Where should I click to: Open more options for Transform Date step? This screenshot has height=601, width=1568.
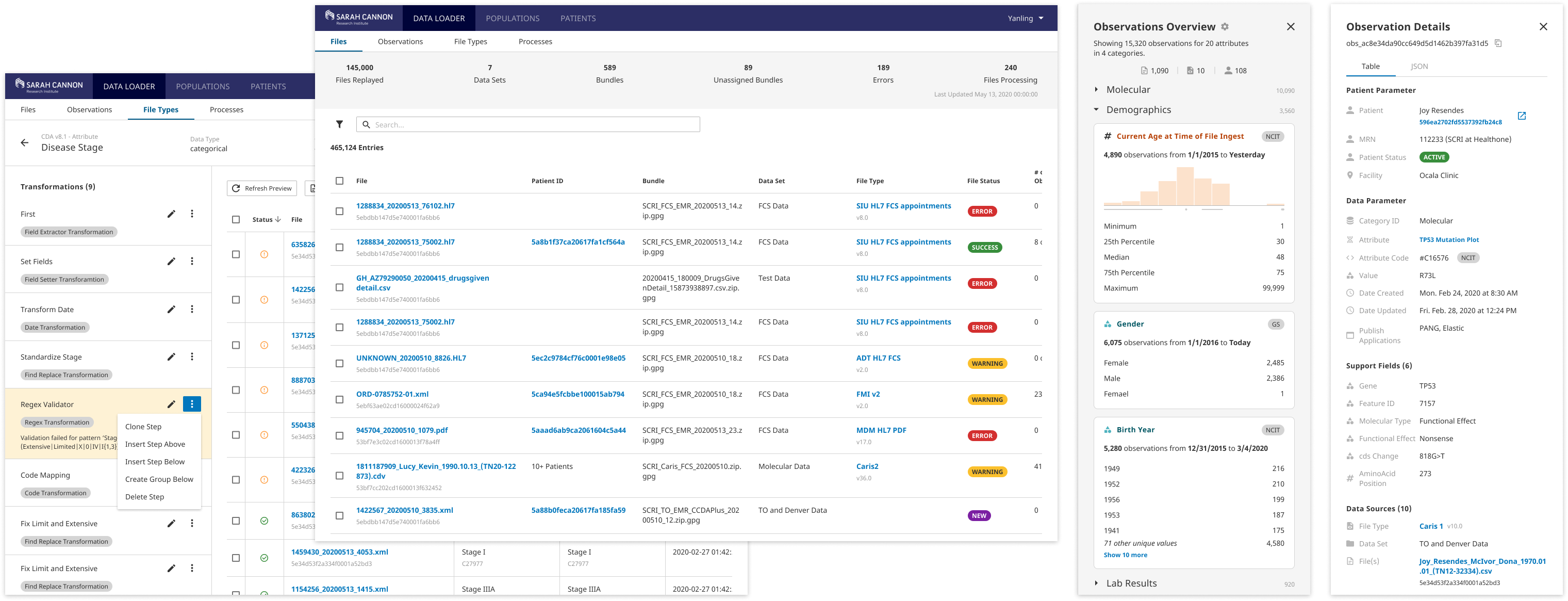click(192, 310)
